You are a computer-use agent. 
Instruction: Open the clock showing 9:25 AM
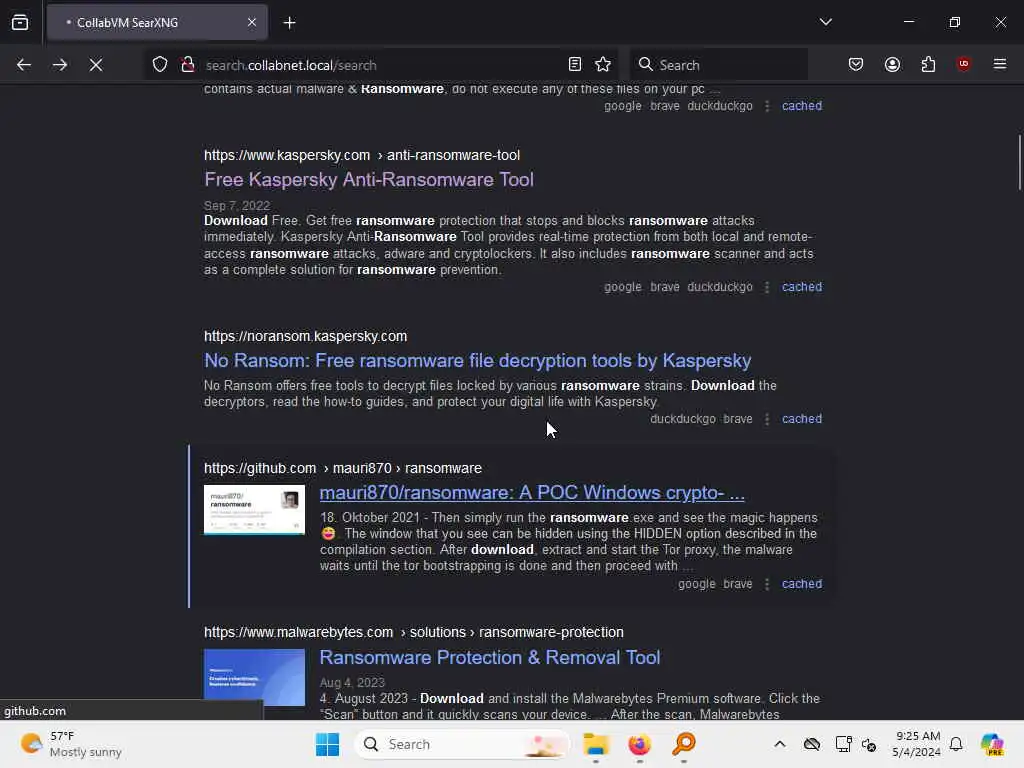click(917, 744)
